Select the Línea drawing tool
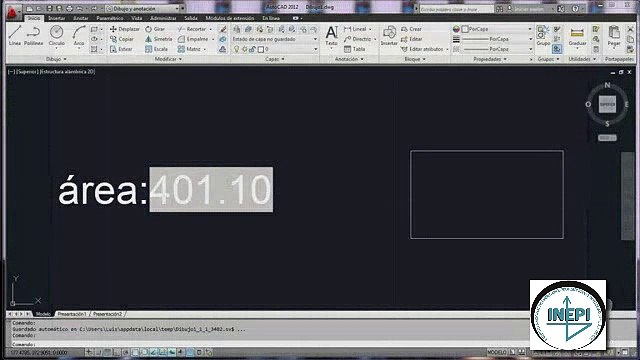This screenshot has height=360, width=640. click(x=15, y=35)
